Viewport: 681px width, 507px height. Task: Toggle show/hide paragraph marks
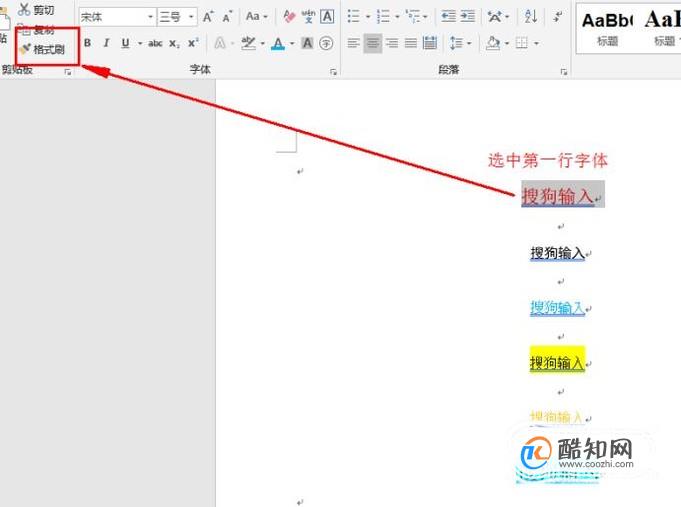coord(558,17)
